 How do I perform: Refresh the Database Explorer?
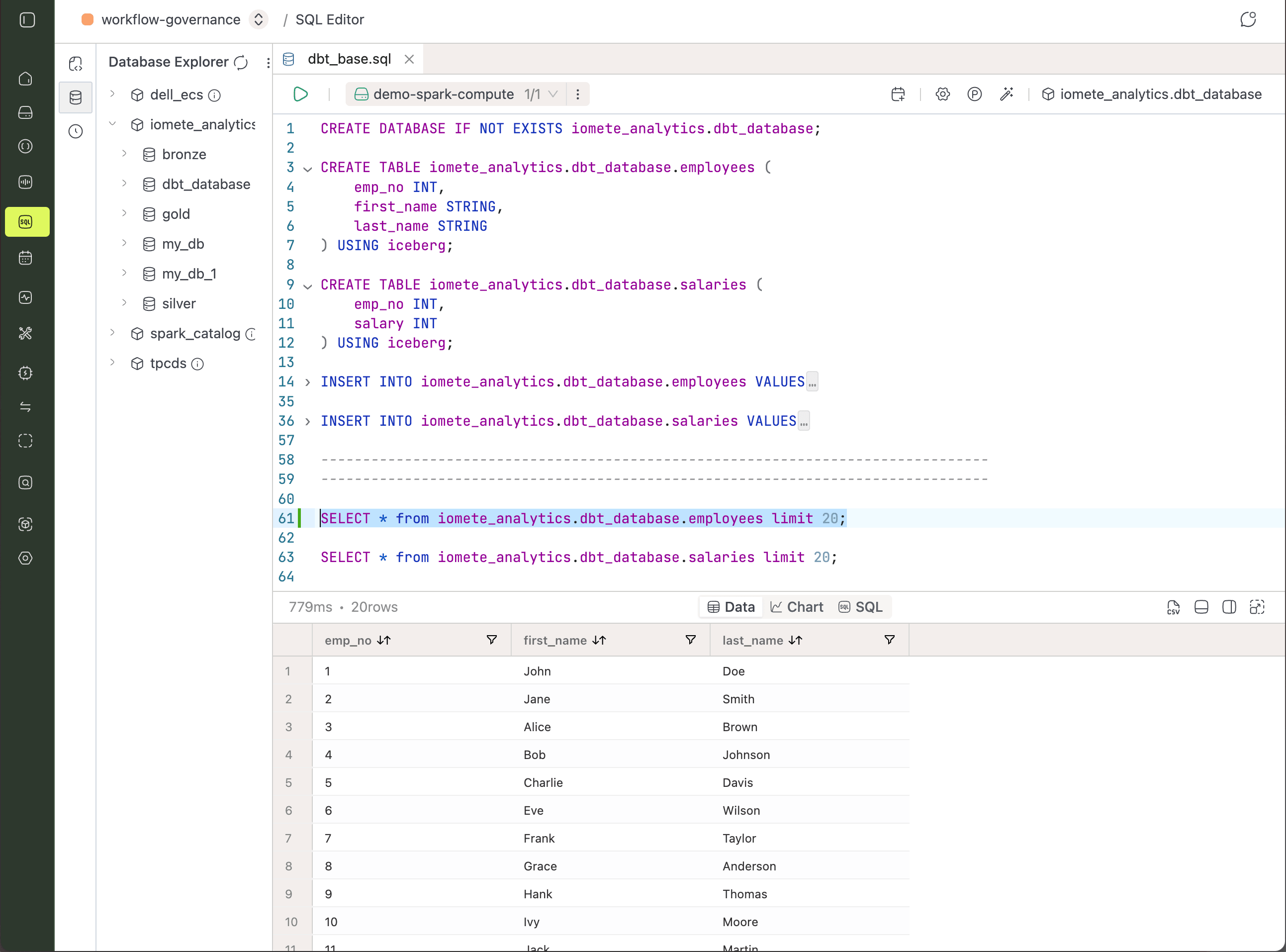click(x=241, y=62)
